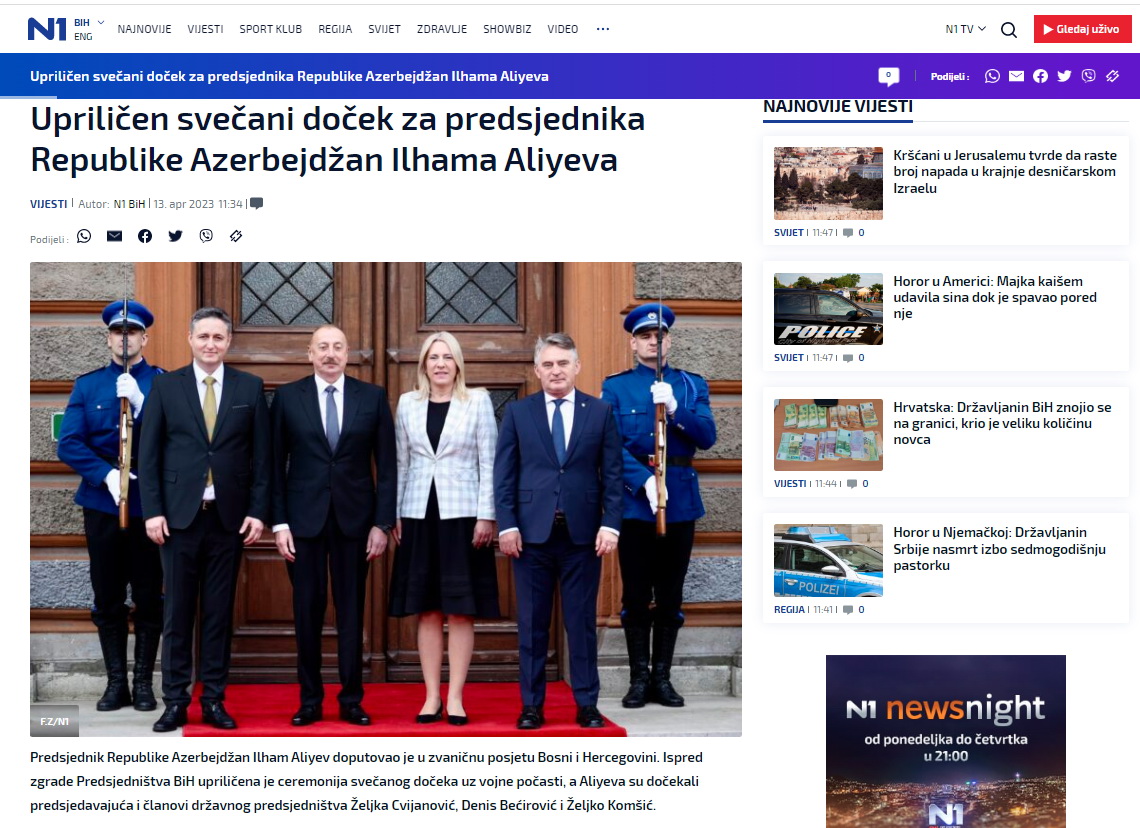Copy article link icon below the byline

pyautogui.click(x=236, y=236)
